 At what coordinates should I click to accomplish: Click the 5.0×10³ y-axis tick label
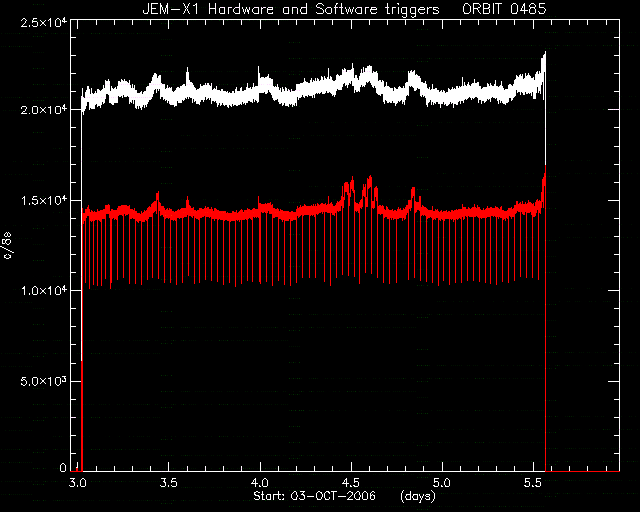pos(43,381)
